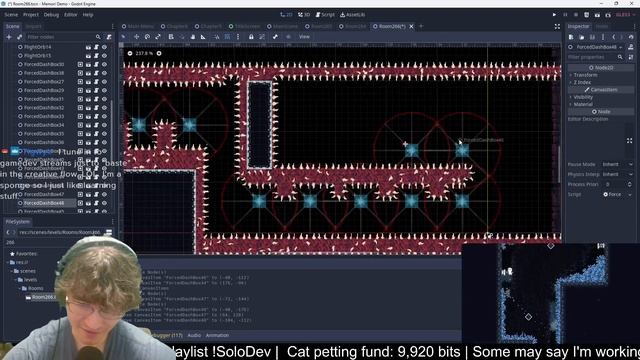The image size is (640, 360).
Task: Open the Scene menu in the menu bar
Action: 11,15
